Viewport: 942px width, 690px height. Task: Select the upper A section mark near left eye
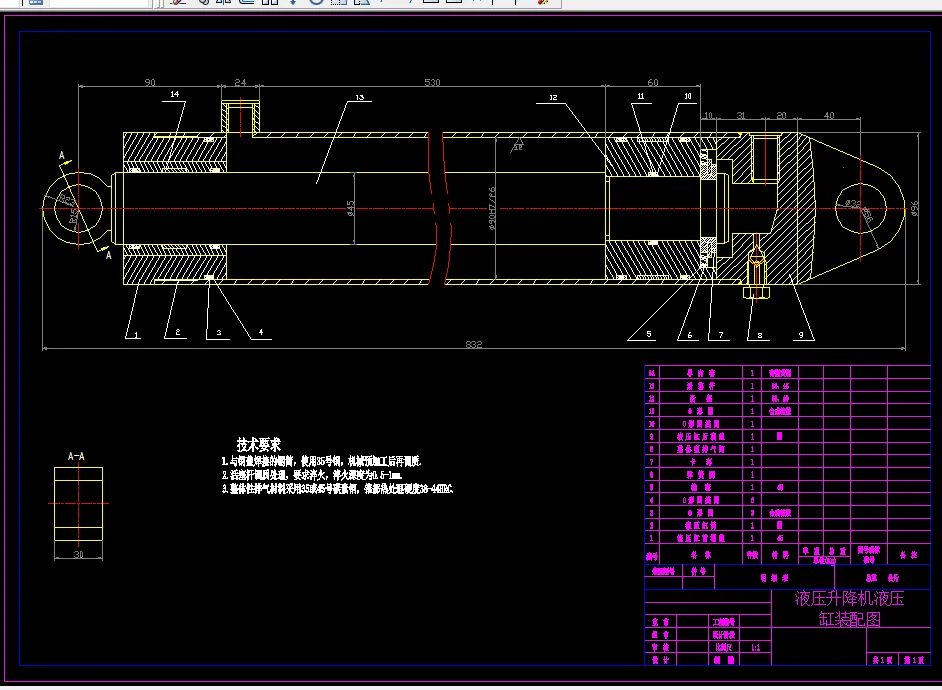click(61, 156)
